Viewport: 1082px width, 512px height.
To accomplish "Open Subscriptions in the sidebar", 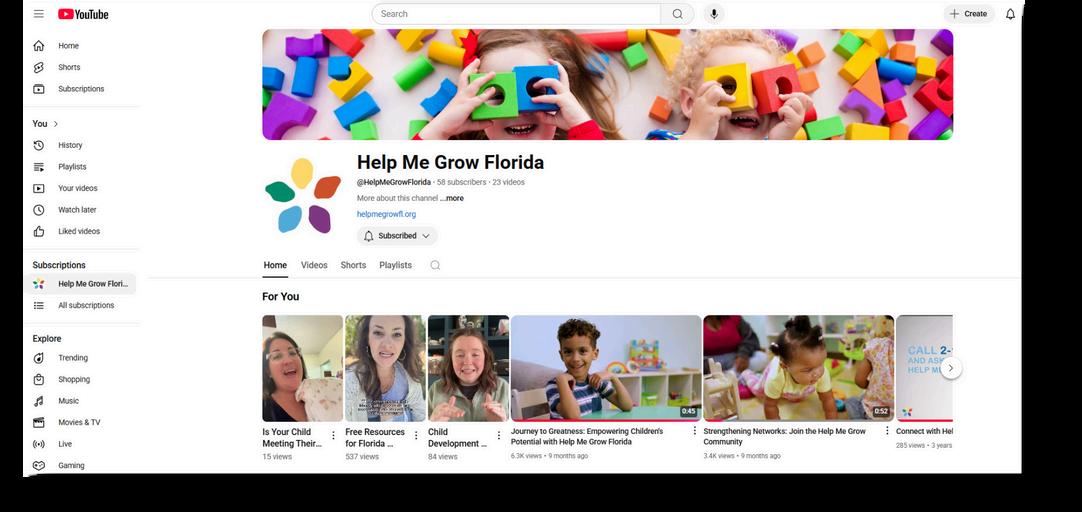I will (x=81, y=88).
